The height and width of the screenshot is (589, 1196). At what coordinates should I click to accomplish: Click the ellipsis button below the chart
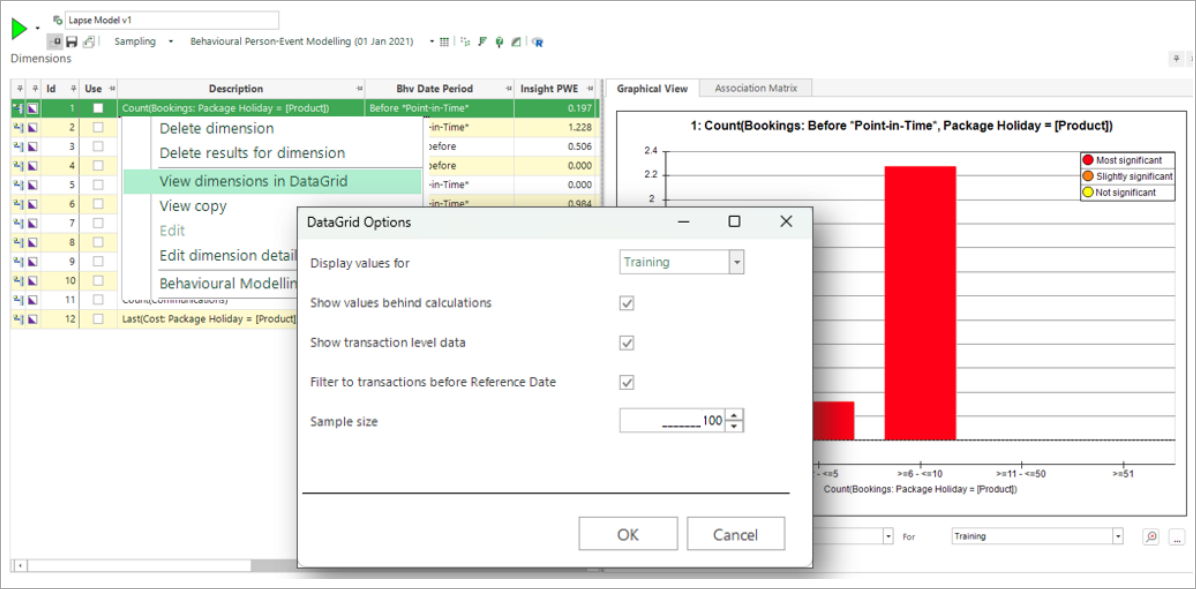click(1175, 537)
